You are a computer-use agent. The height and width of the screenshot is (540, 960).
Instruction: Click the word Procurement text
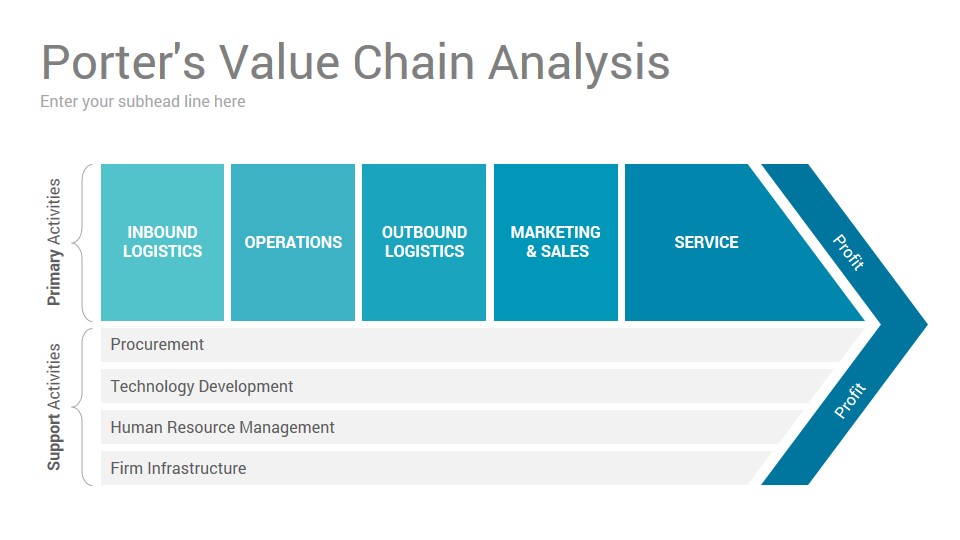click(157, 344)
